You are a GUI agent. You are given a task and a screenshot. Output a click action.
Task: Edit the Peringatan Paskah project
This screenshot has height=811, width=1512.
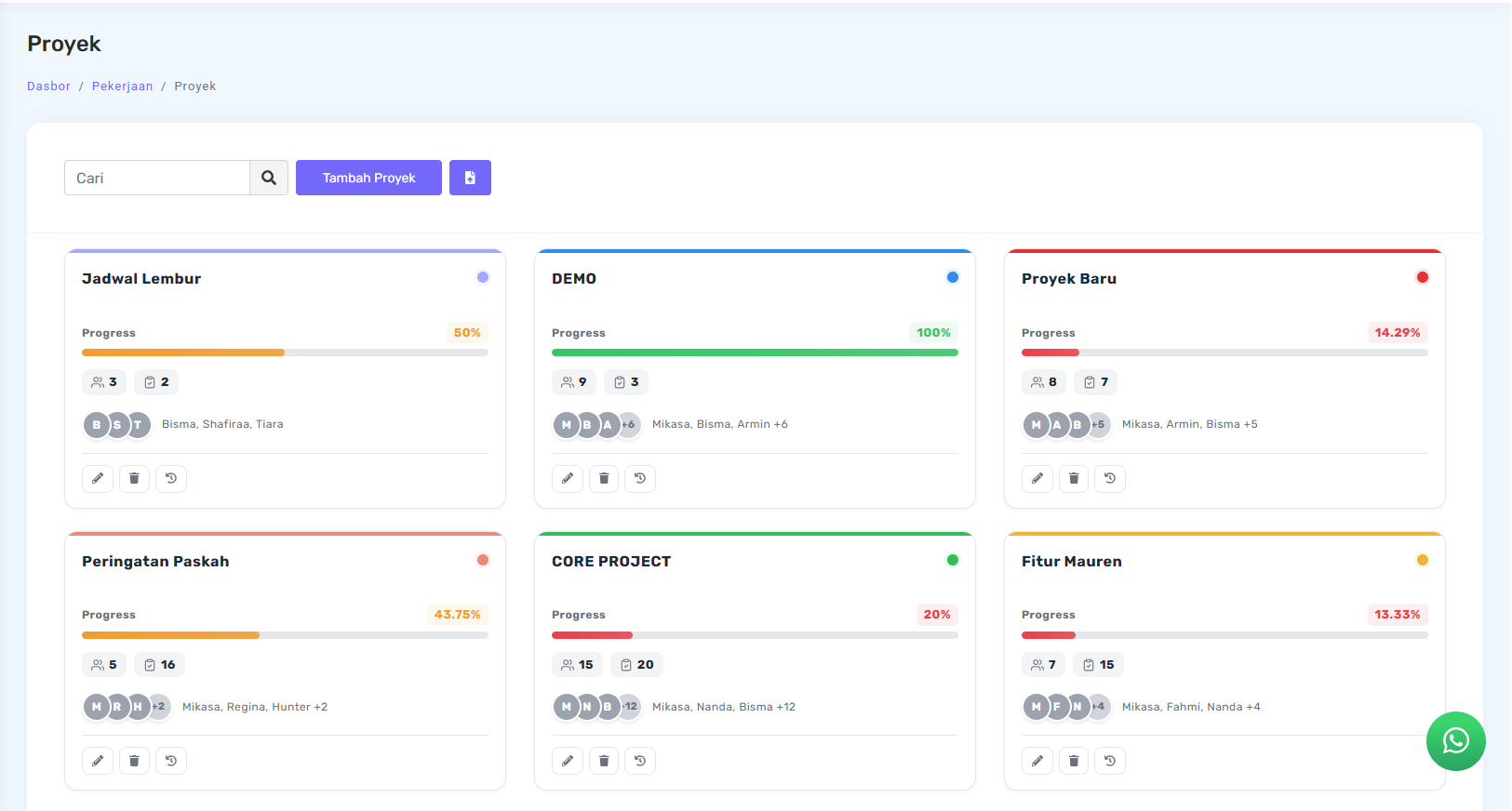click(98, 761)
